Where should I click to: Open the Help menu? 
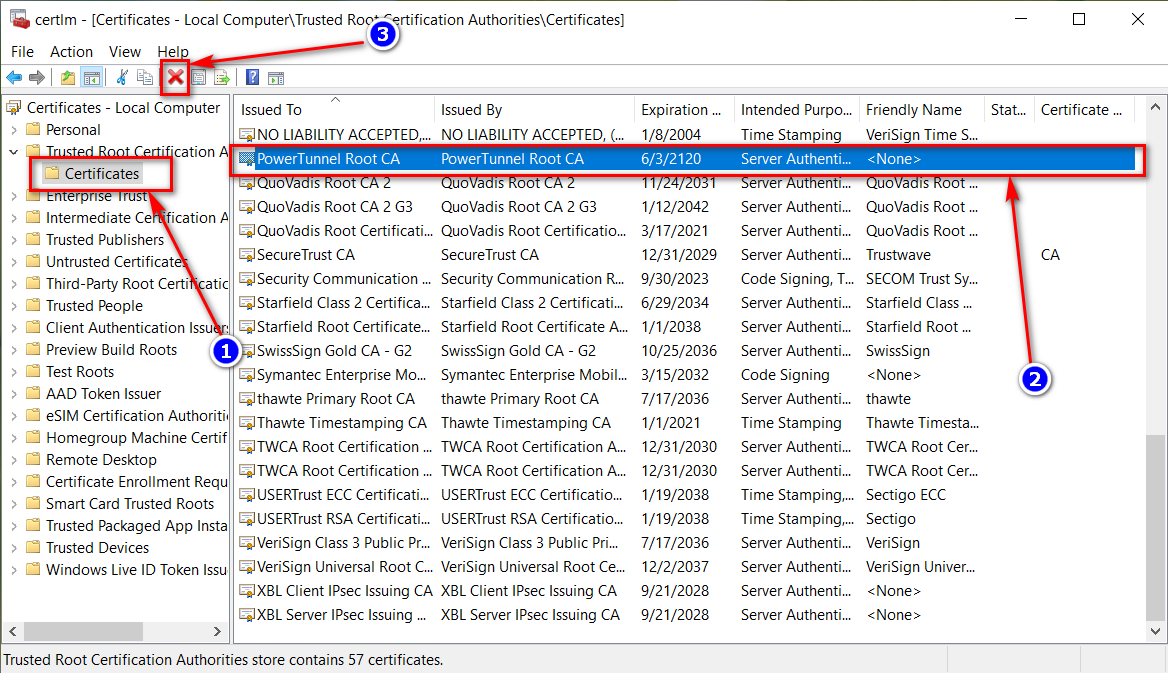point(173,51)
